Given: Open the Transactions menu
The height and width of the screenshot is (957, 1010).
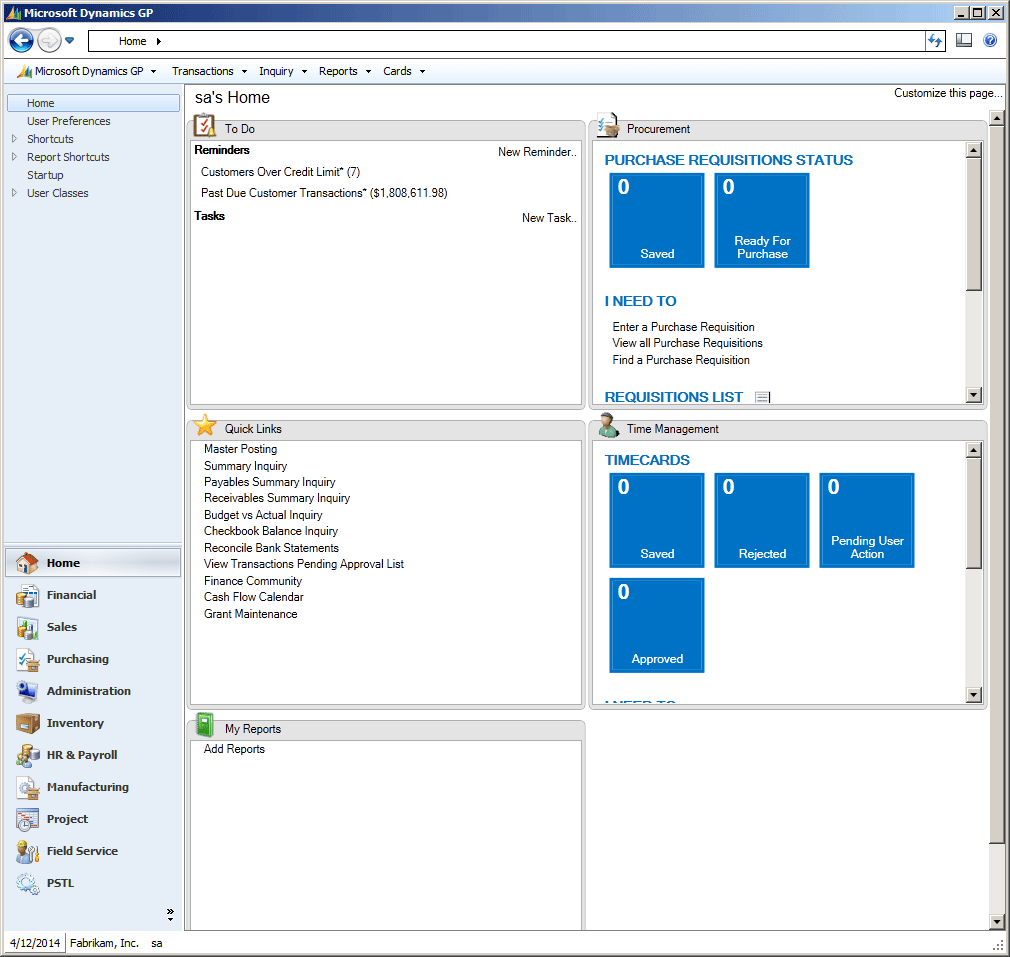Looking at the screenshot, I should click(209, 71).
